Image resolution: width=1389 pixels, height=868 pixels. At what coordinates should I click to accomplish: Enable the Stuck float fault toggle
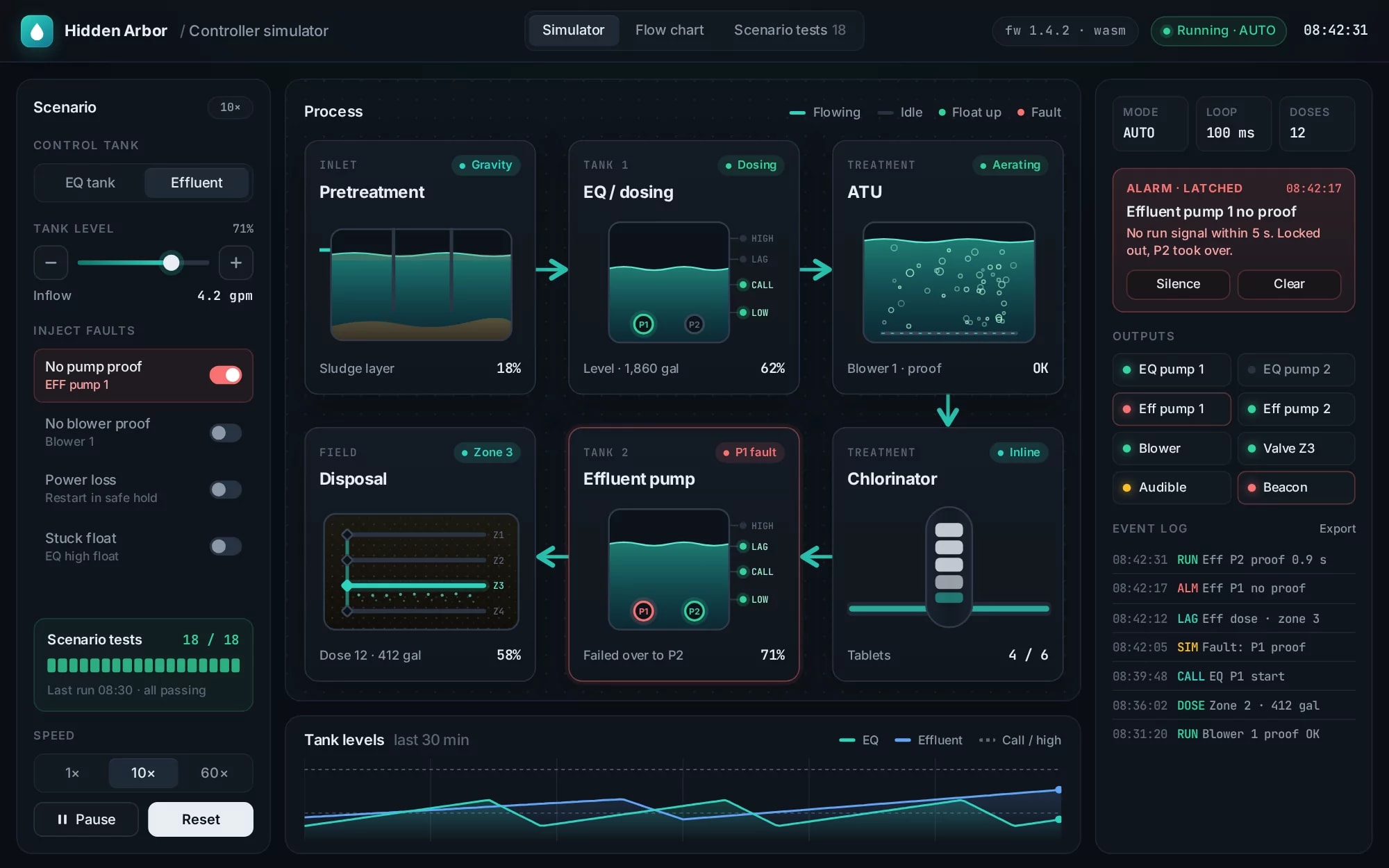(226, 546)
